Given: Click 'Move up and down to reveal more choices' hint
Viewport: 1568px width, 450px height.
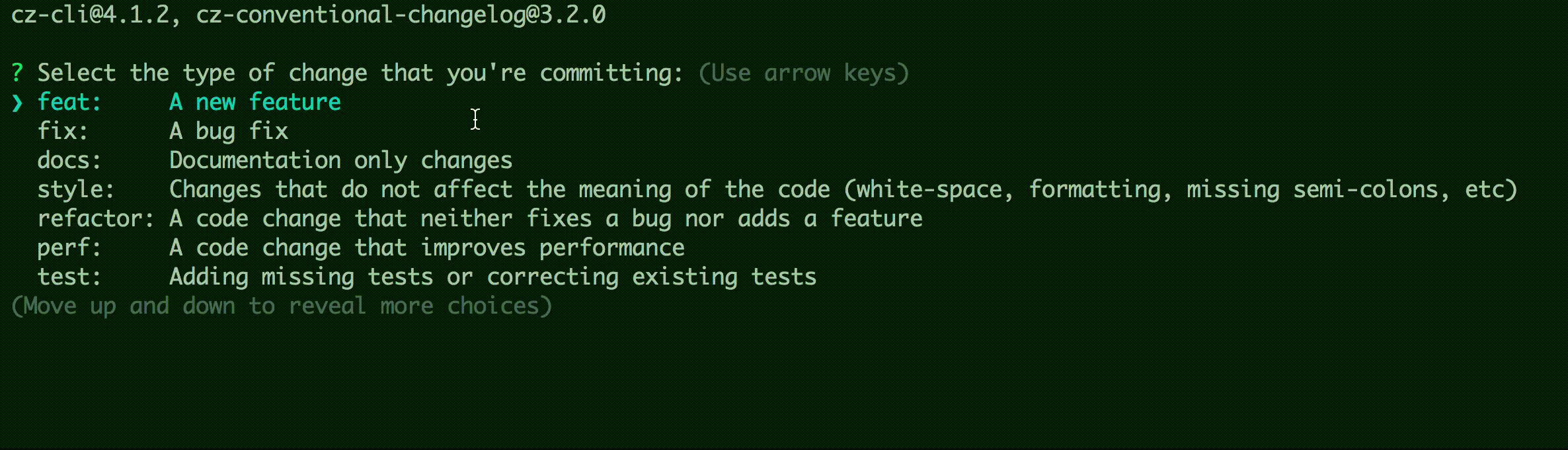Looking at the screenshot, I should 282,306.
